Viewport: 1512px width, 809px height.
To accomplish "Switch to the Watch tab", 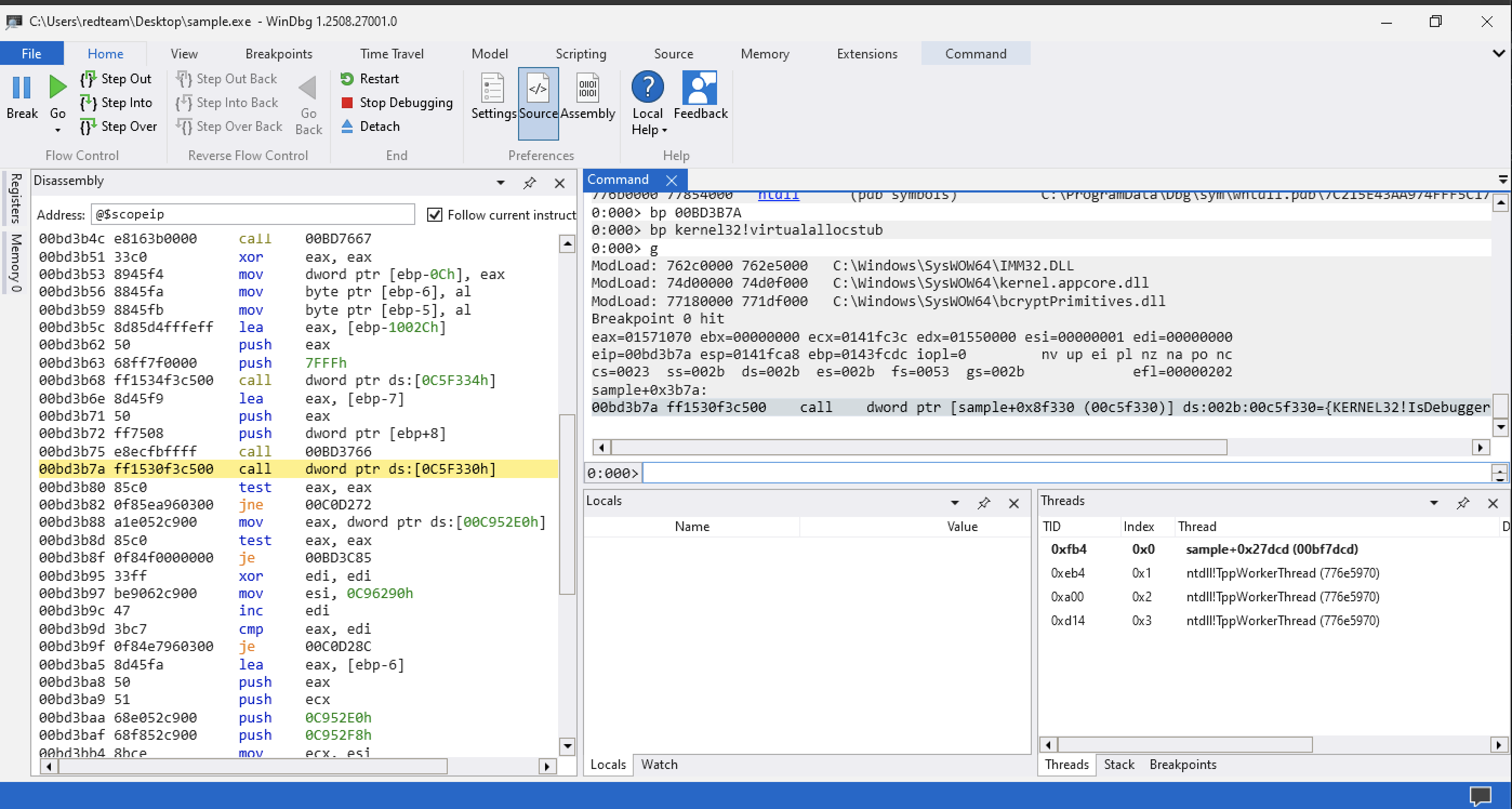I will (x=659, y=764).
